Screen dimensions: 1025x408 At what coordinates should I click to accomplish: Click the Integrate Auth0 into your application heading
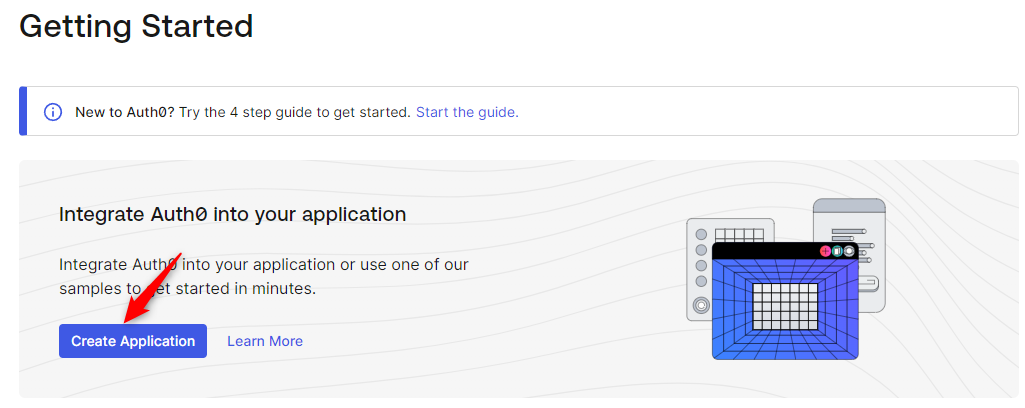click(x=233, y=214)
